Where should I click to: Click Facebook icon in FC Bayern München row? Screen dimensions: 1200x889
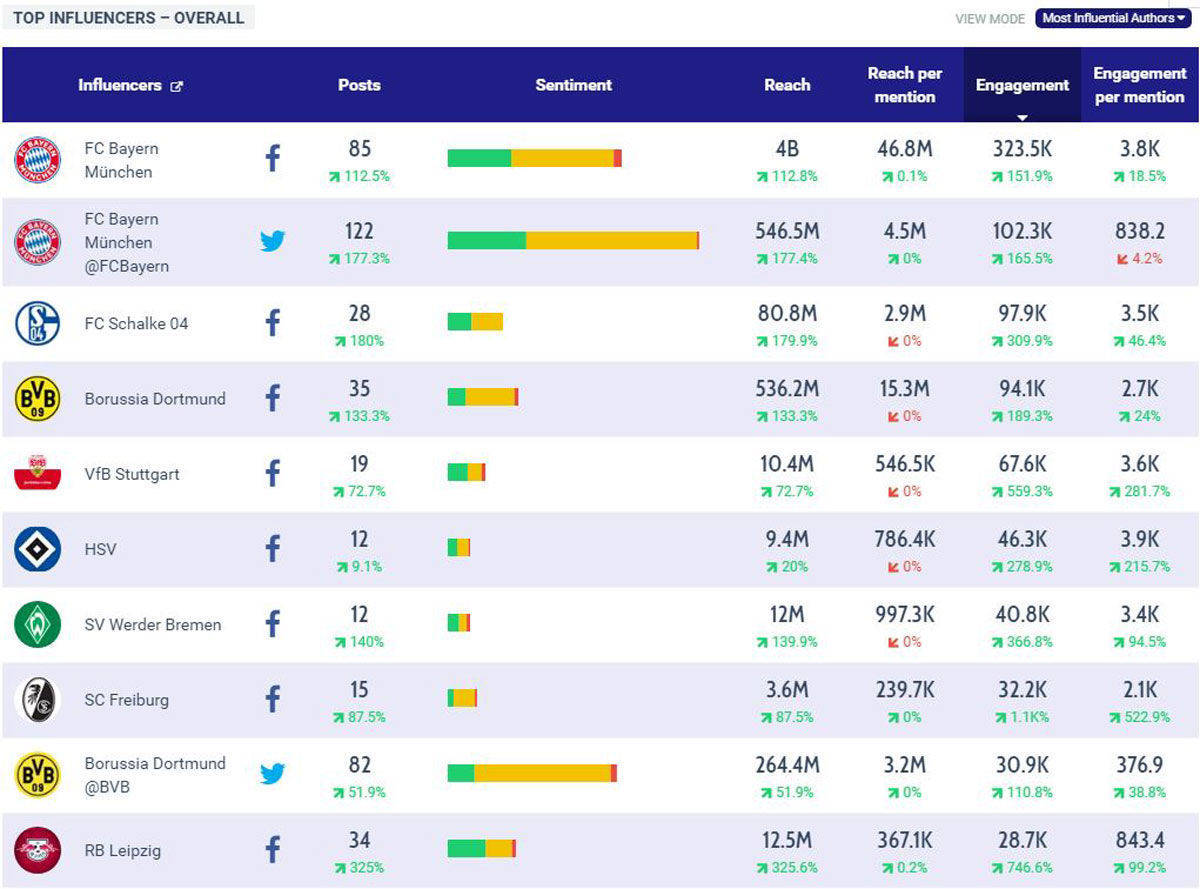pos(272,158)
